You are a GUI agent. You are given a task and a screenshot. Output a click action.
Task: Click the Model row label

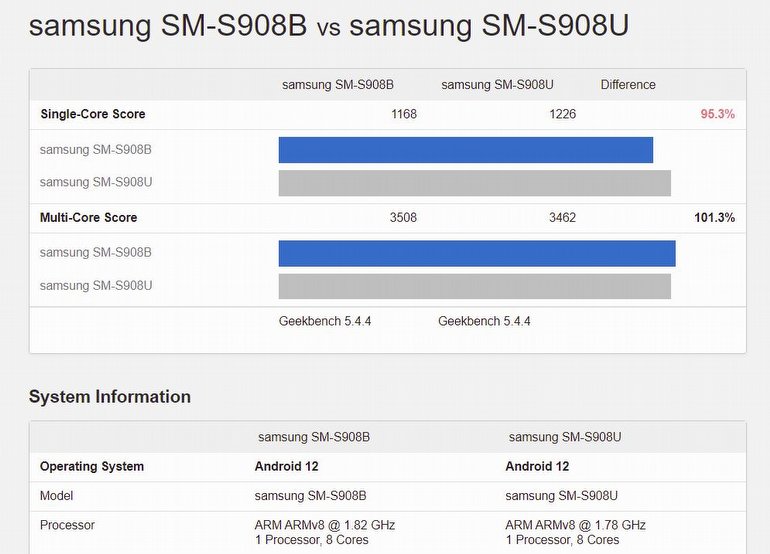coord(56,496)
